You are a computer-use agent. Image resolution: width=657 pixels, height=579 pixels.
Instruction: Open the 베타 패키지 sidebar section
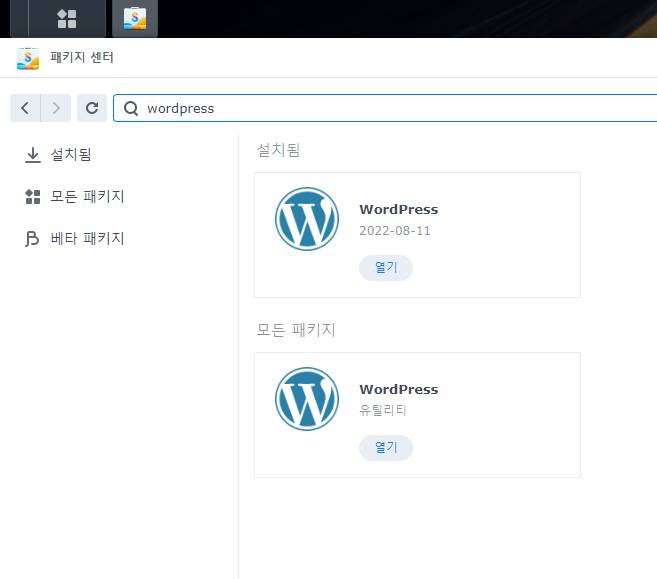(x=87, y=238)
